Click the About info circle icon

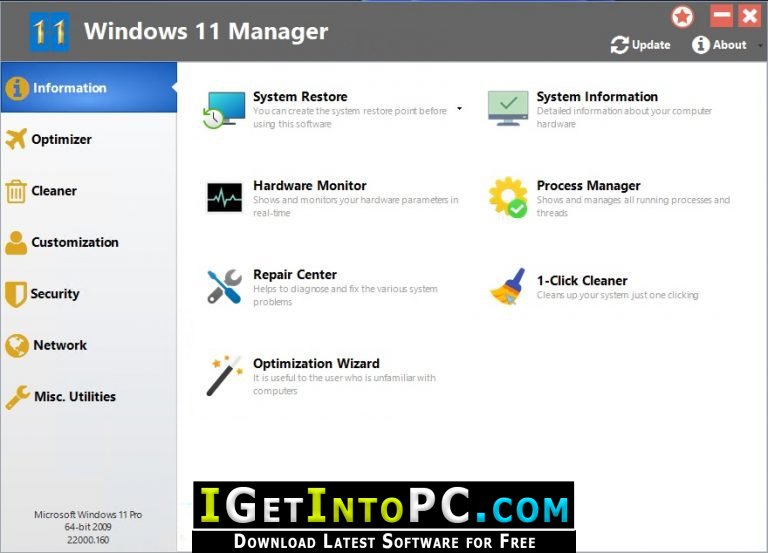pos(700,45)
